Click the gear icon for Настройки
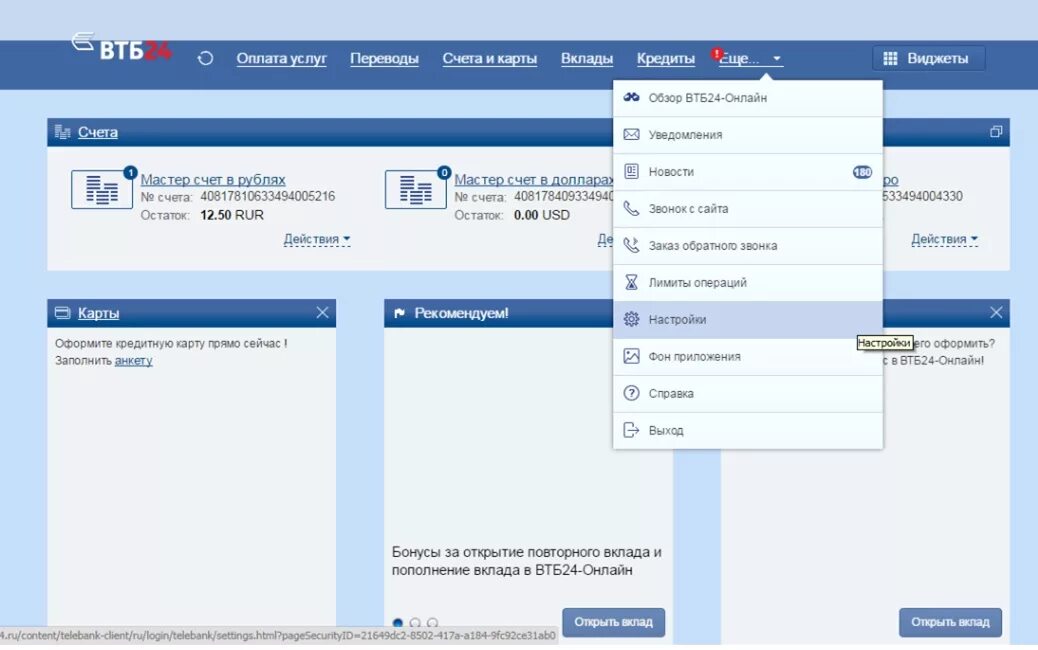The image size is (1038, 650). (x=632, y=319)
